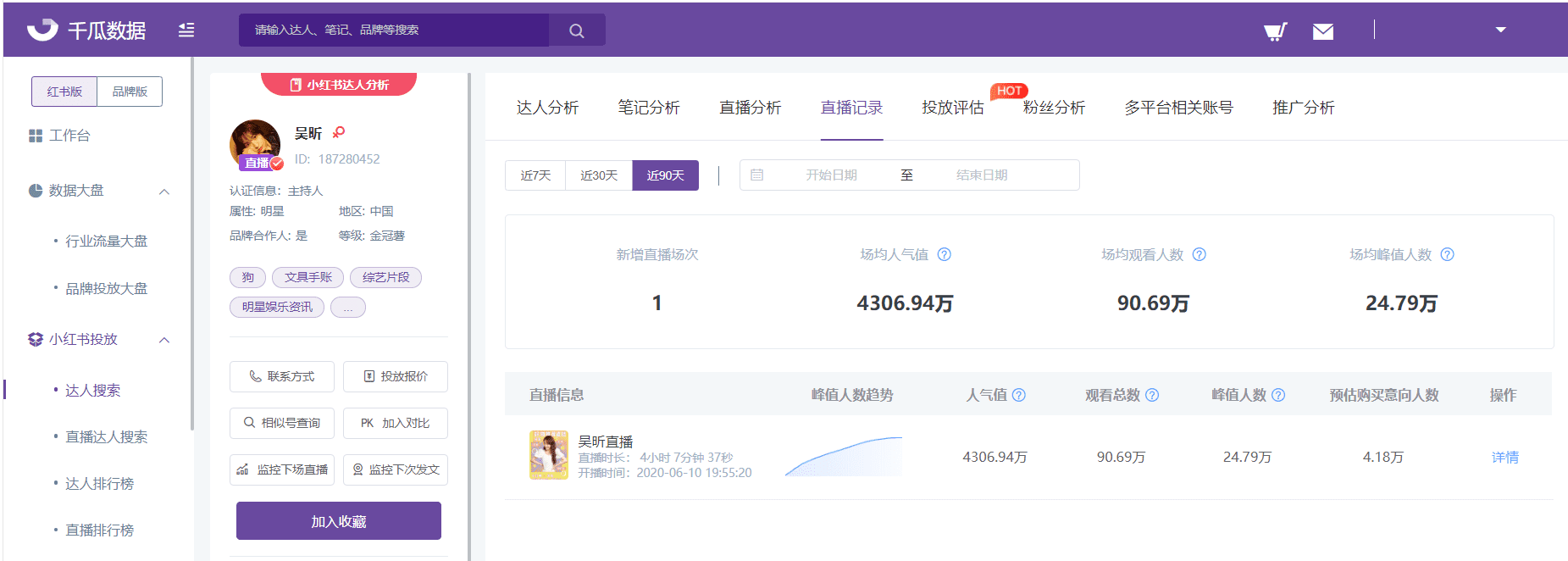Switch to 红书版 mode
The image size is (1568, 561).
click(x=64, y=92)
